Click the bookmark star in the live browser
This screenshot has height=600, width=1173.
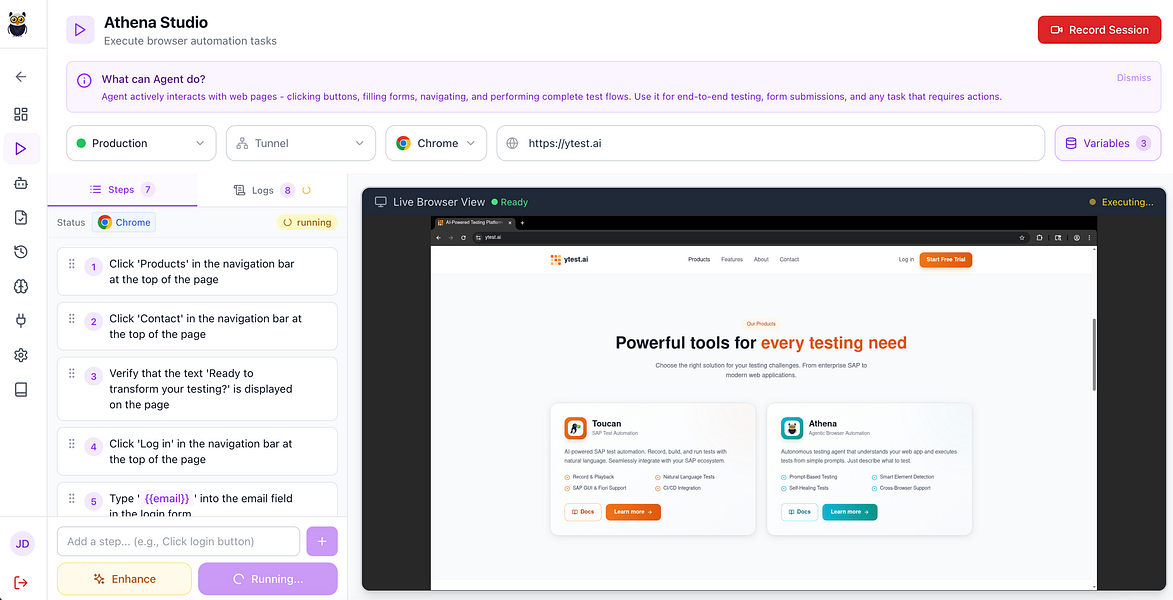click(x=1022, y=237)
